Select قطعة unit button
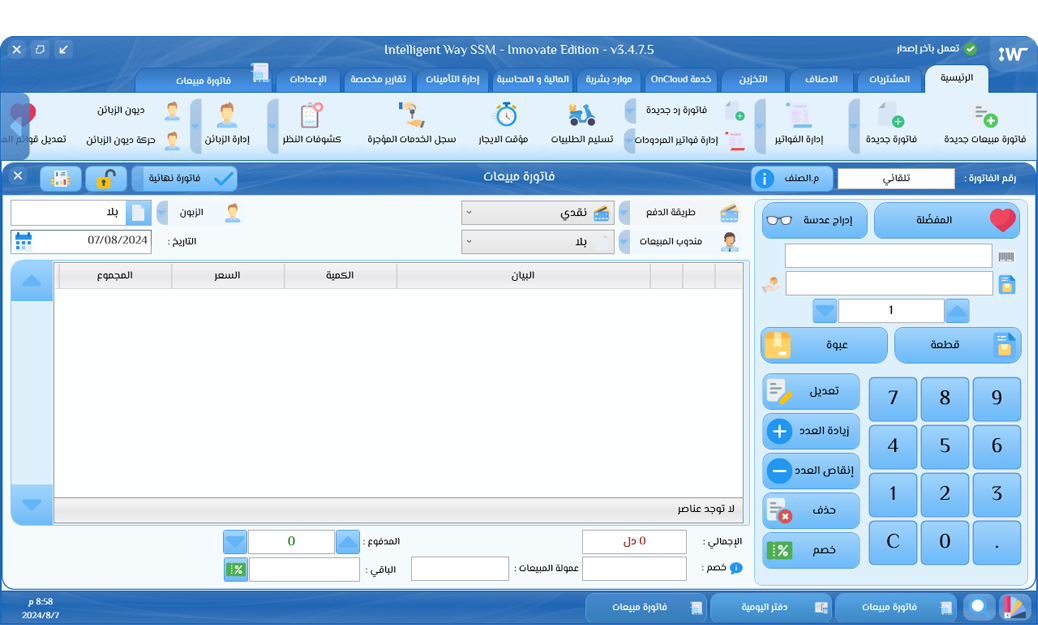Screen dimensions: 1038x625 [x=957, y=345]
